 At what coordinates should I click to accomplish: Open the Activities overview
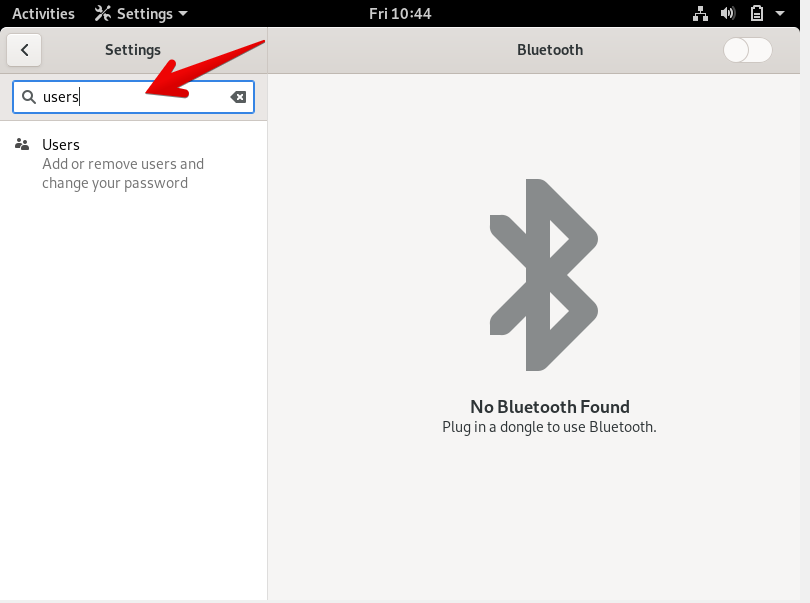click(x=43, y=14)
